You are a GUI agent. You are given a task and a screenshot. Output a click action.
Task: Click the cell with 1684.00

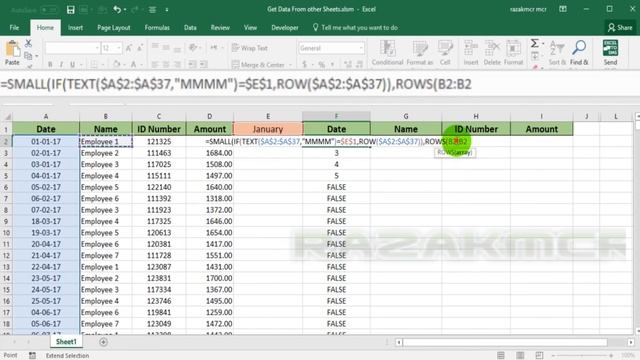coord(210,153)
